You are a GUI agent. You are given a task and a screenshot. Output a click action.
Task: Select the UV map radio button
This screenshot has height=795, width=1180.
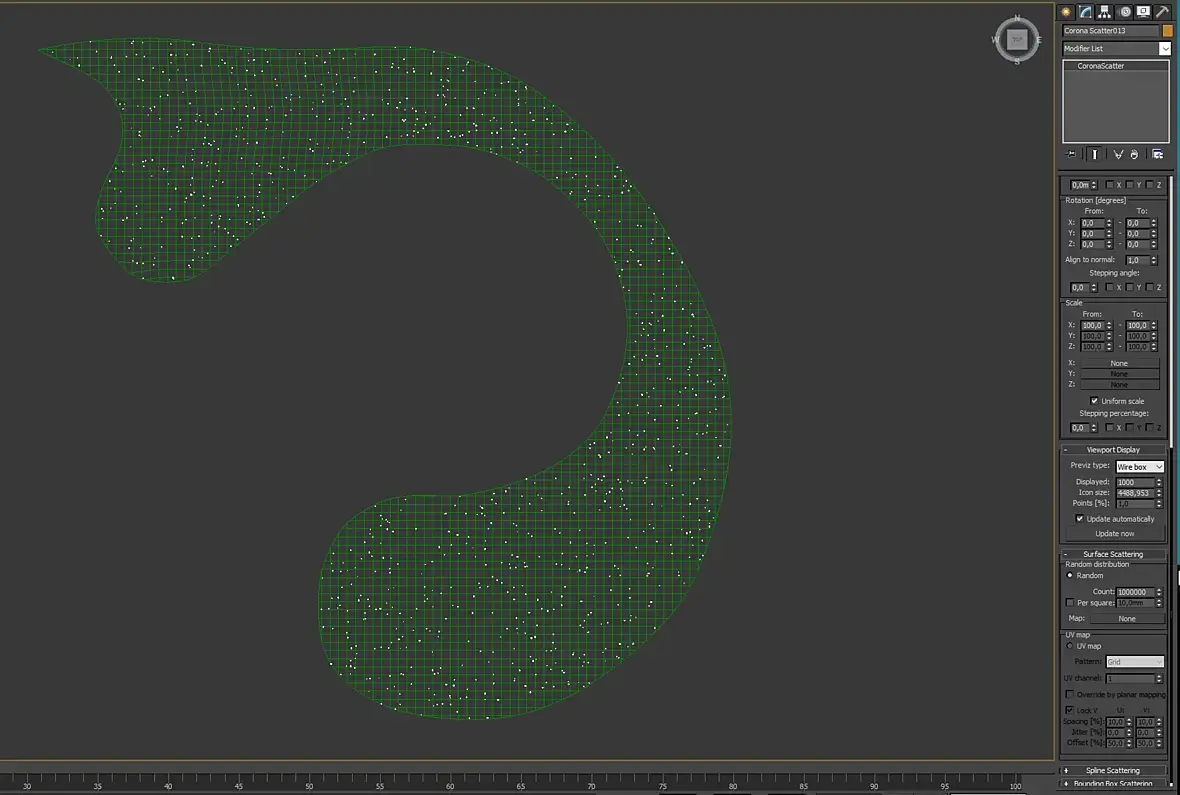coord(1070,646)
